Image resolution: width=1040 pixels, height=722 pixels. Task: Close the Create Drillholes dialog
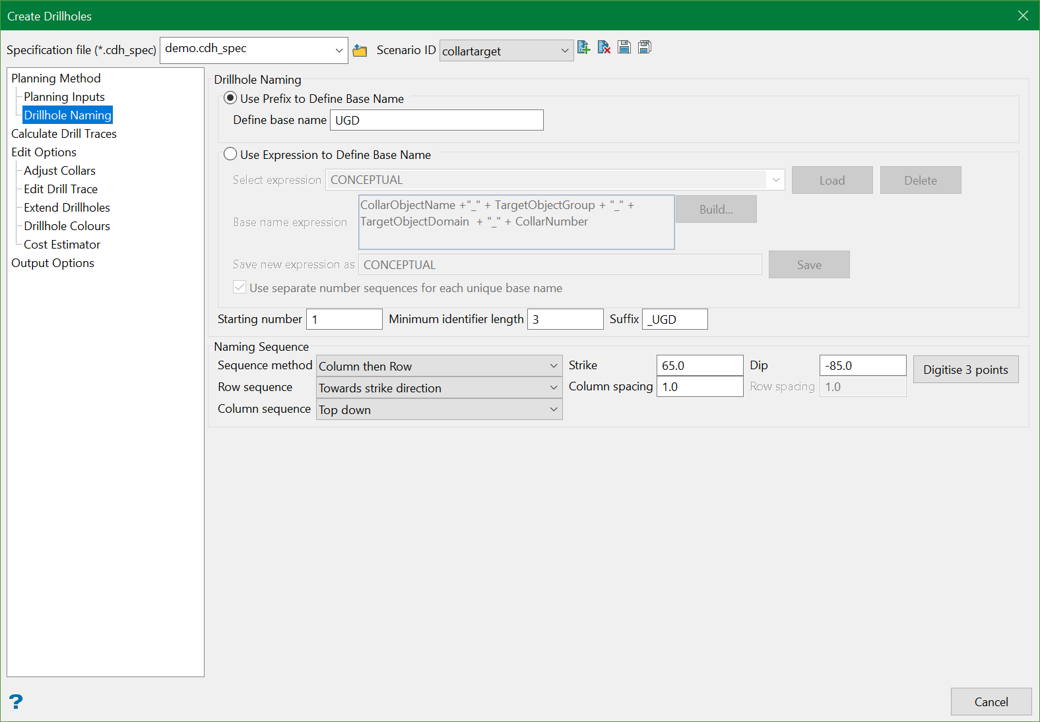point(1022,16)
